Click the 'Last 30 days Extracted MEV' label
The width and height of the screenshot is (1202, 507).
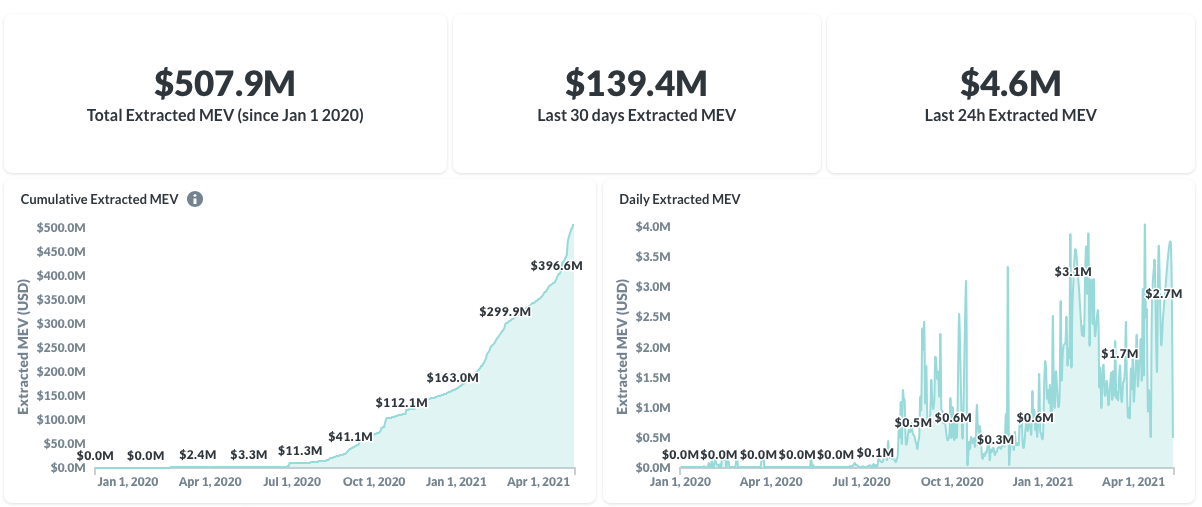click(x=636, y=115)
